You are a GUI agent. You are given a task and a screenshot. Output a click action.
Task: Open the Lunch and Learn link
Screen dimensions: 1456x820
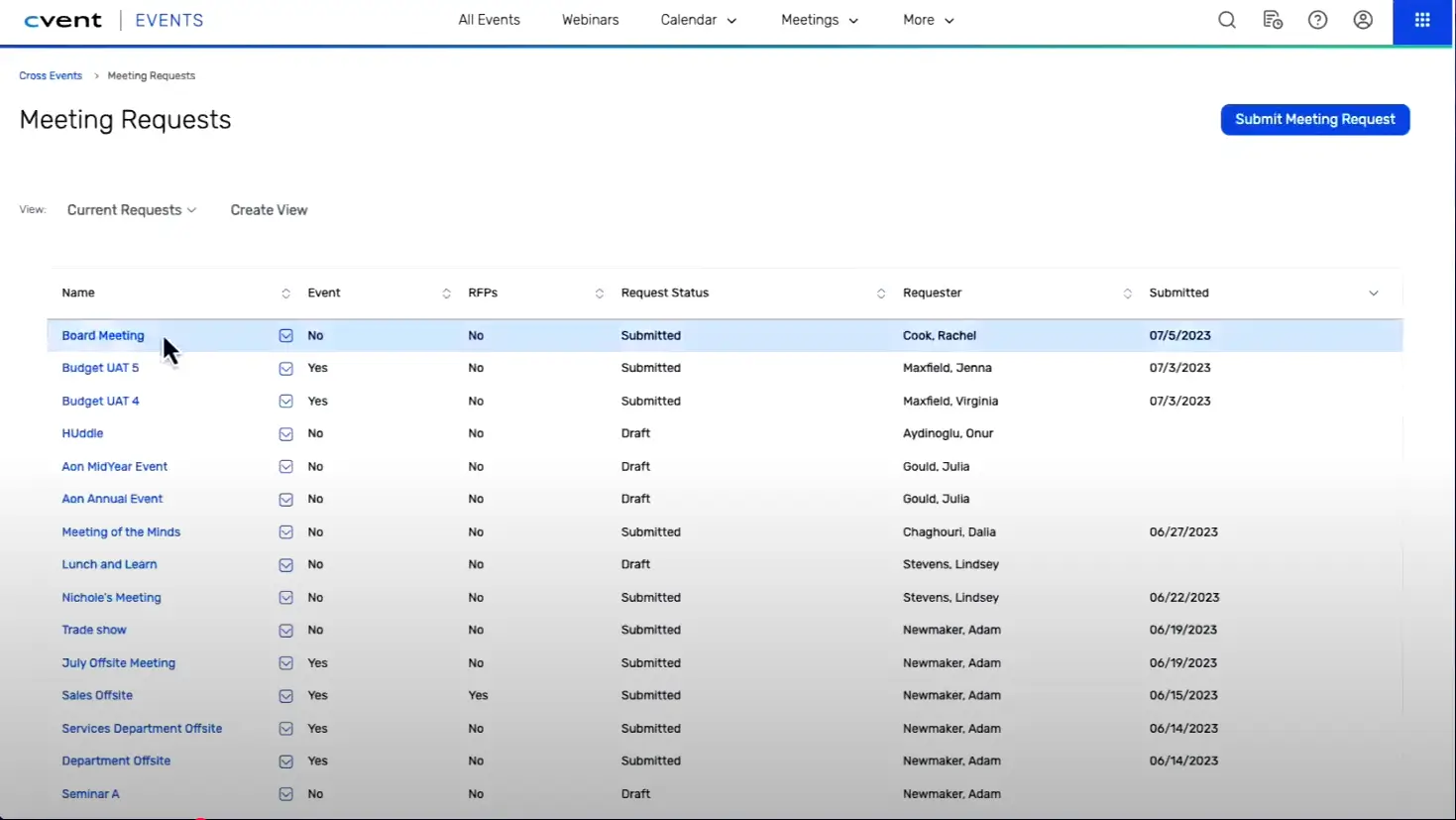109,564
